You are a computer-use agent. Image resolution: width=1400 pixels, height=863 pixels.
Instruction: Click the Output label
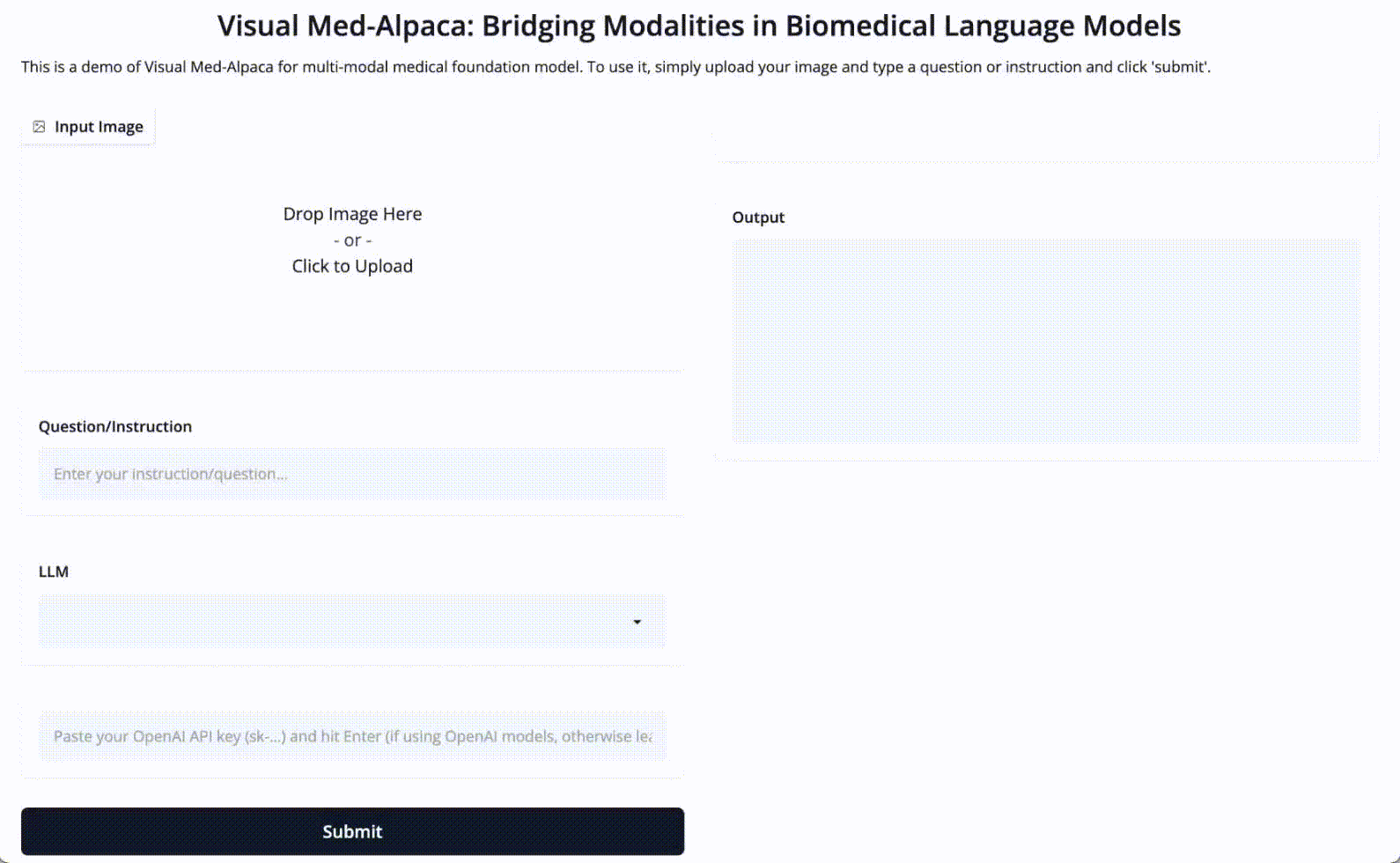pos(758,218)
